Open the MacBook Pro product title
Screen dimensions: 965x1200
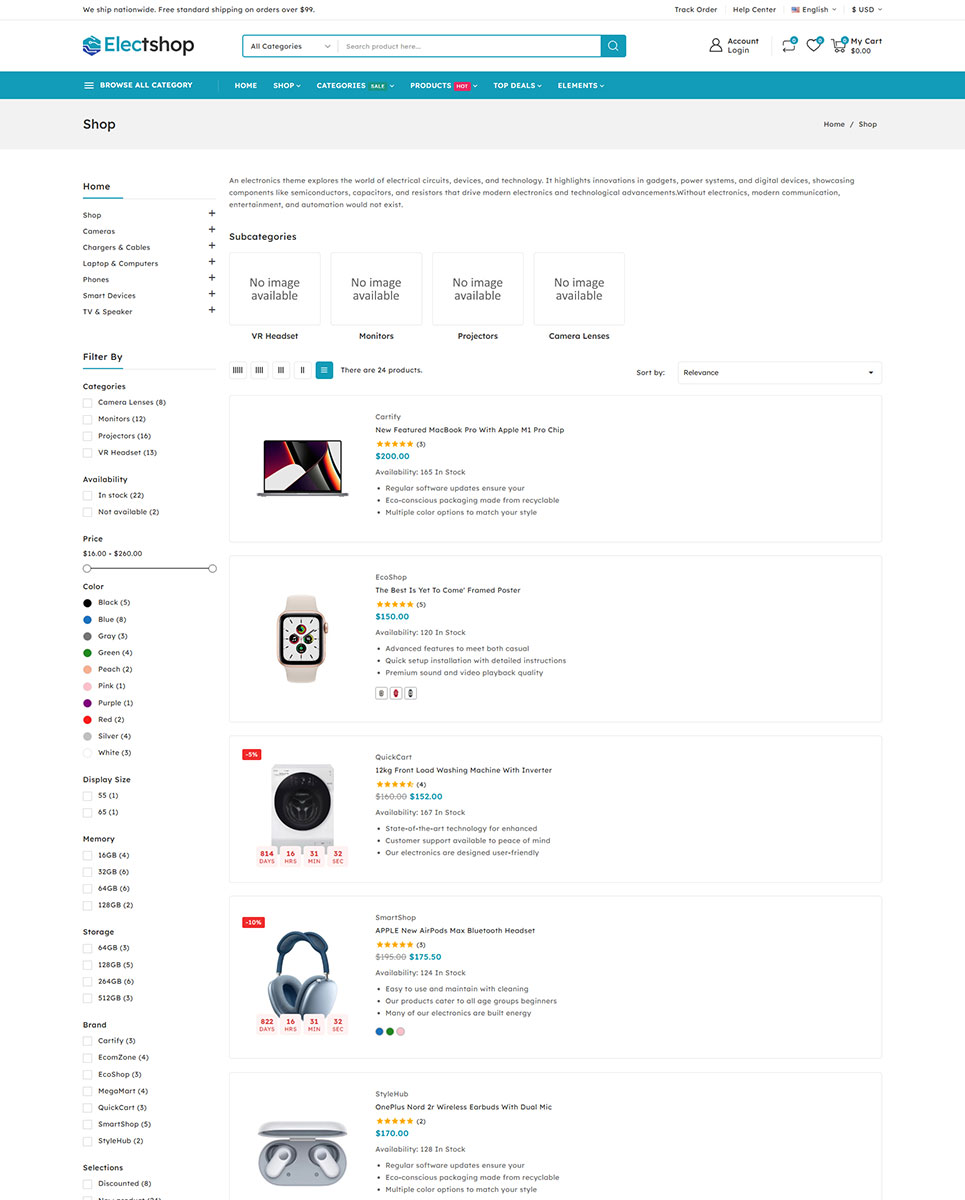pos(470,430)
